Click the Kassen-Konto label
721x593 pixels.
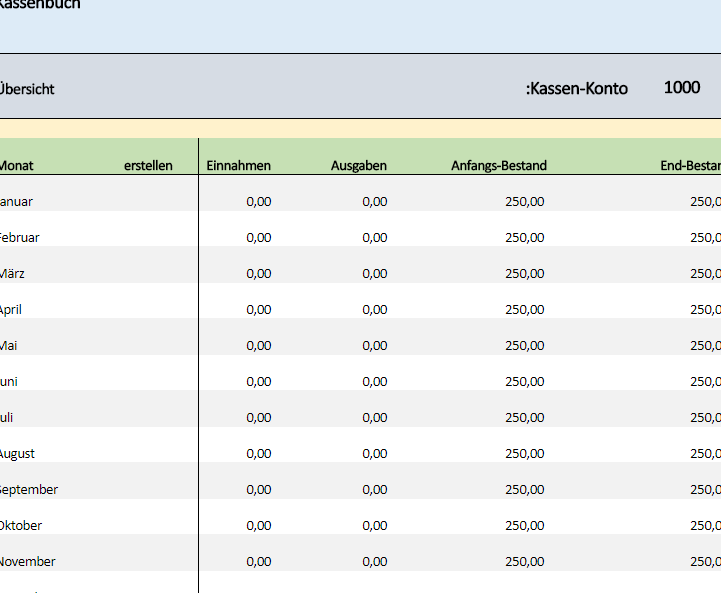(x=576, y=89)
